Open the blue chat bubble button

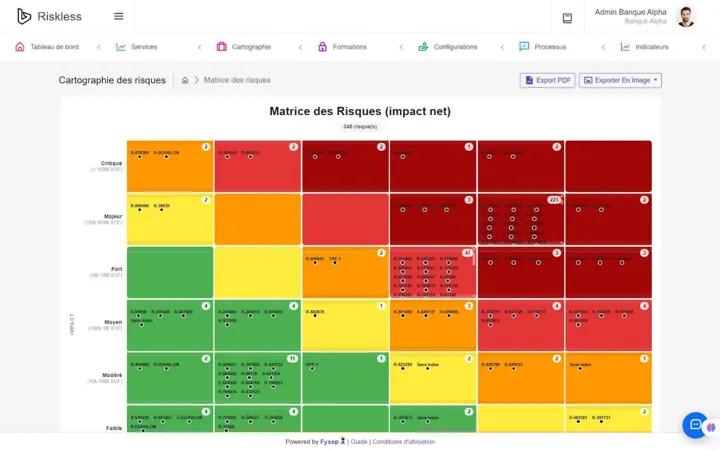coord(695,425)
